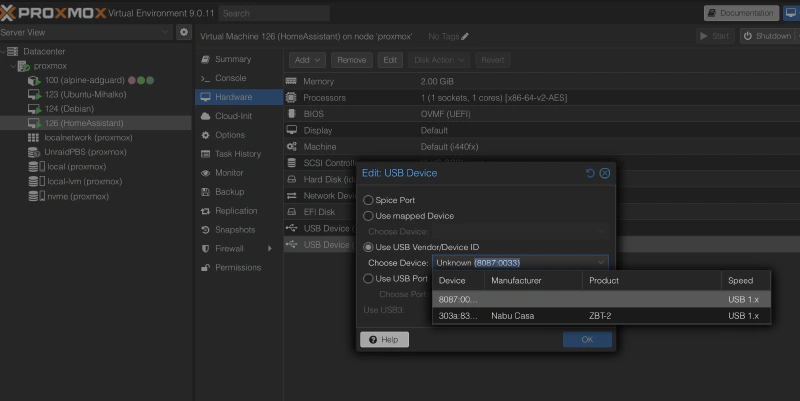Click the EFI Disk row icon

292,212
